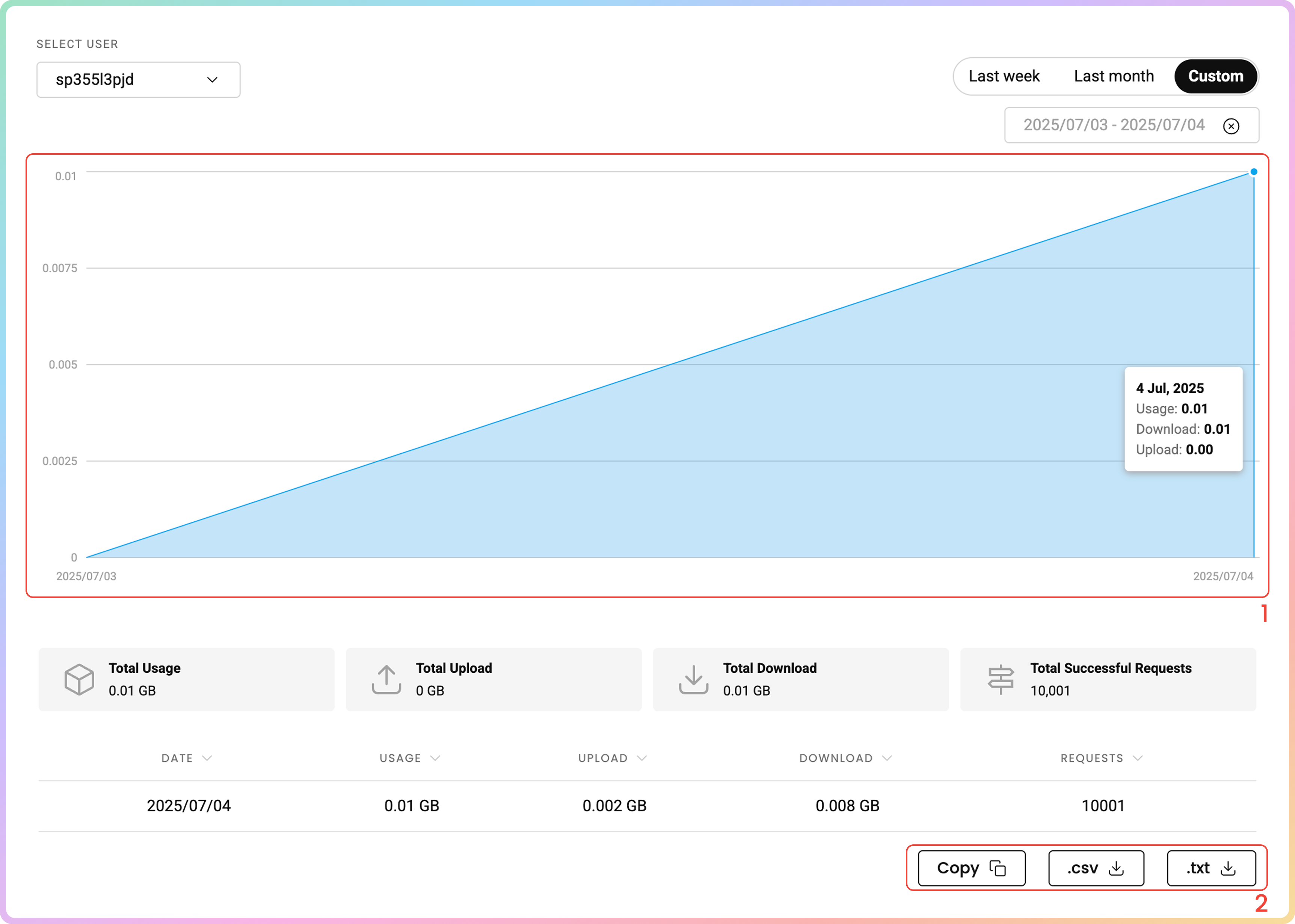Viewport: 1295px width, 924px height.
Task: Select the 10001 requests cell
Action: tap(1103, 806)
